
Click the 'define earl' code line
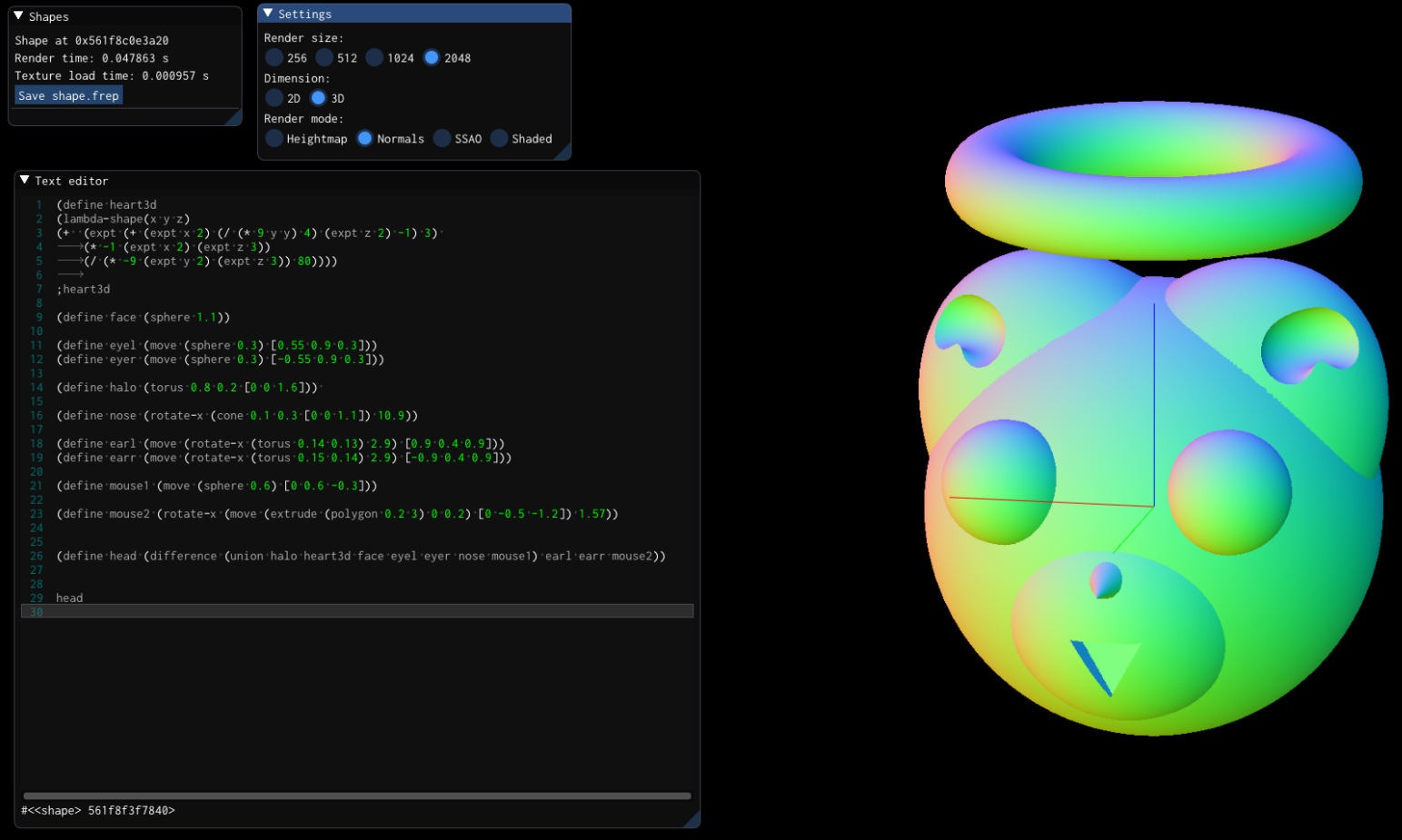coord(281,444)
